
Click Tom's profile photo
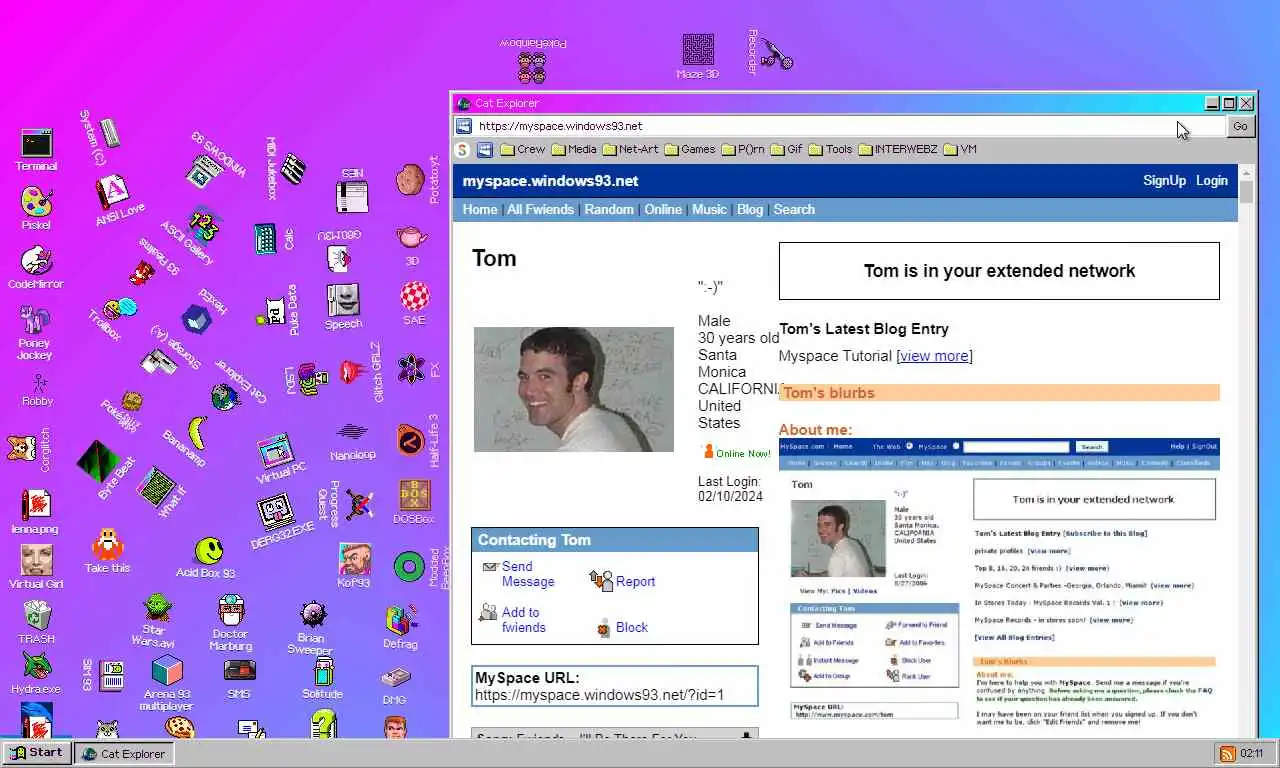coord(574,389)
